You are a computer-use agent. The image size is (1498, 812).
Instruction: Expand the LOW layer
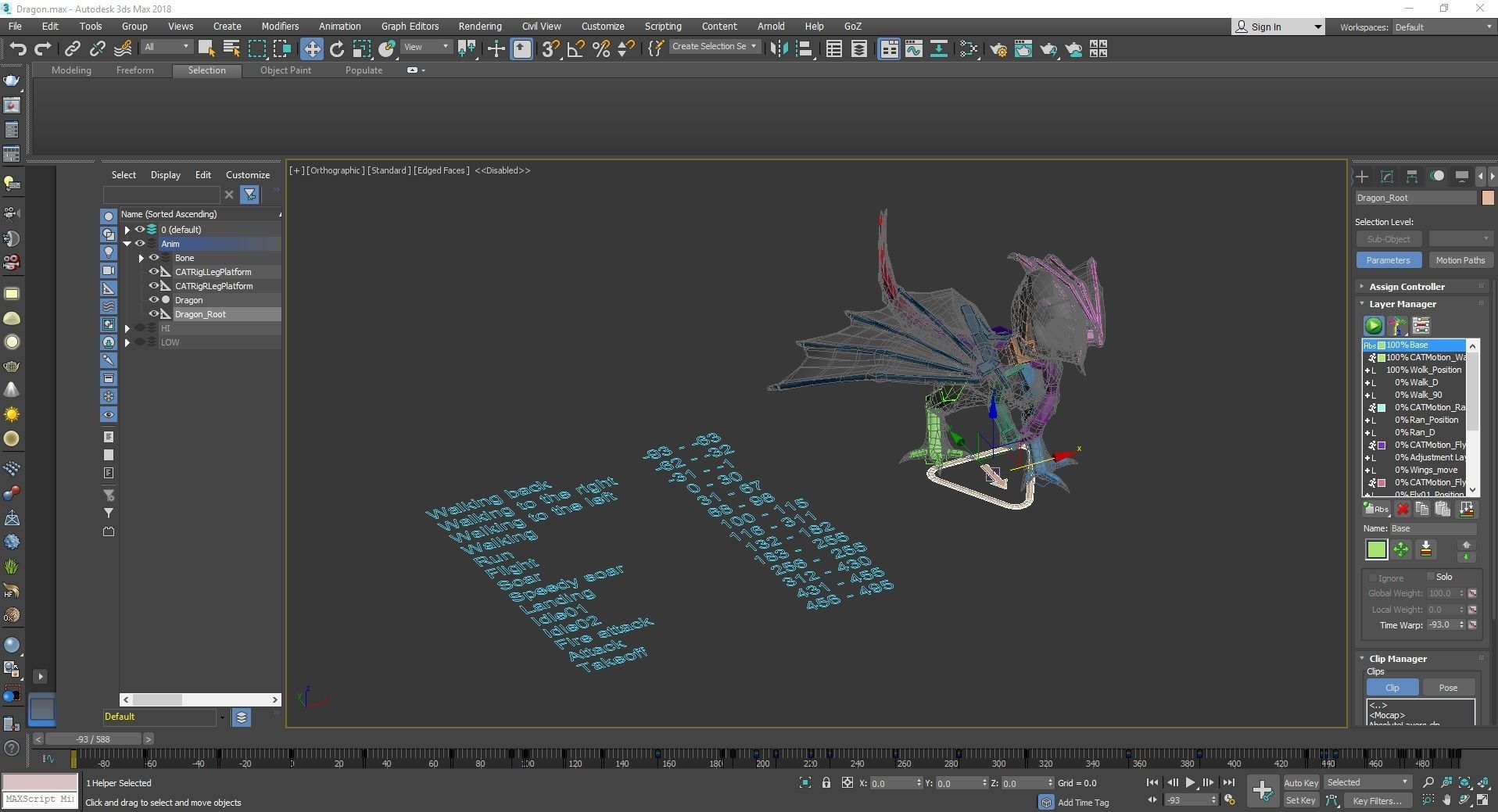click(127, 342)
